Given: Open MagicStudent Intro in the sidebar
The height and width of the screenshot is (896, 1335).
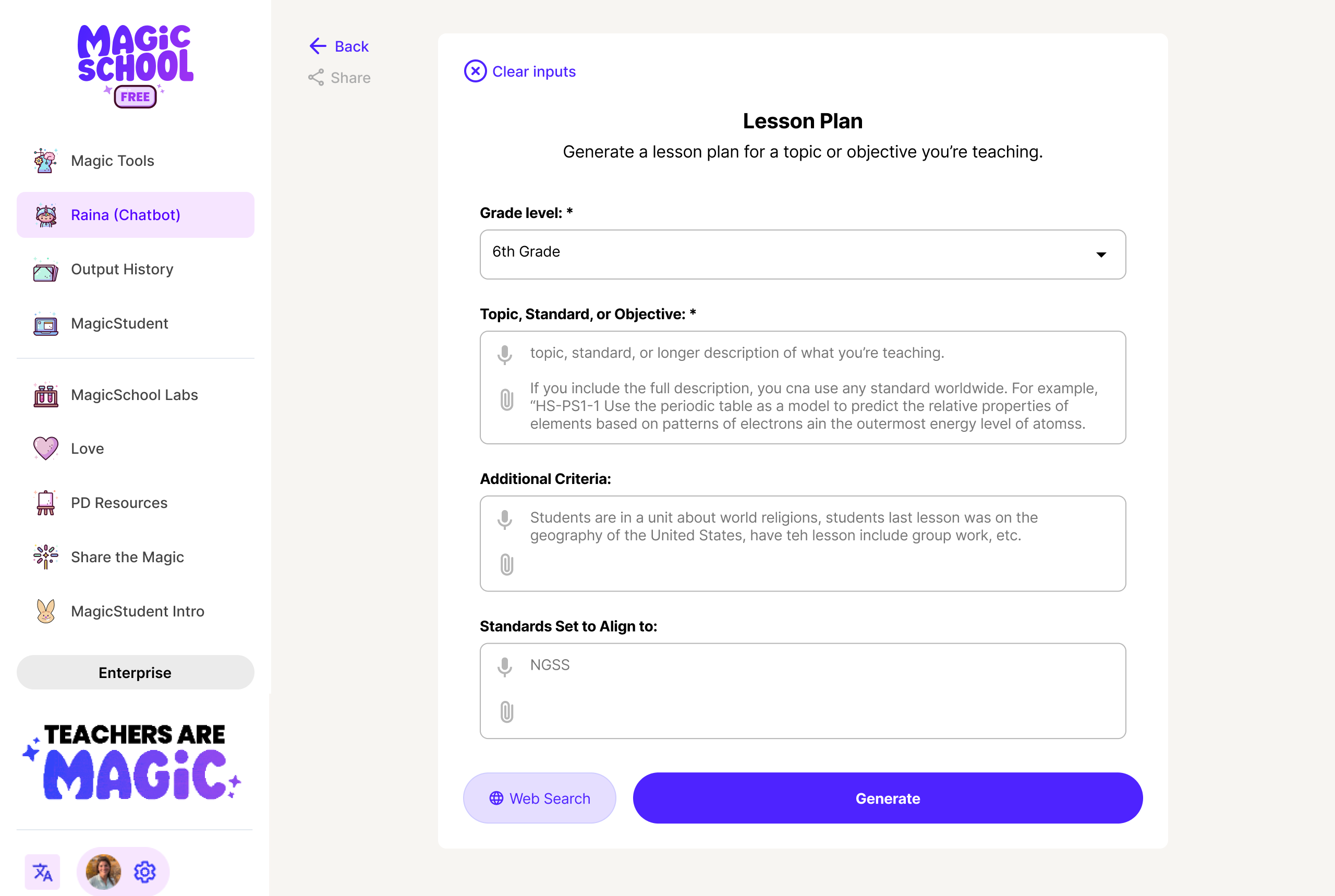Looking at the screenshot, I should click(137, 611).
